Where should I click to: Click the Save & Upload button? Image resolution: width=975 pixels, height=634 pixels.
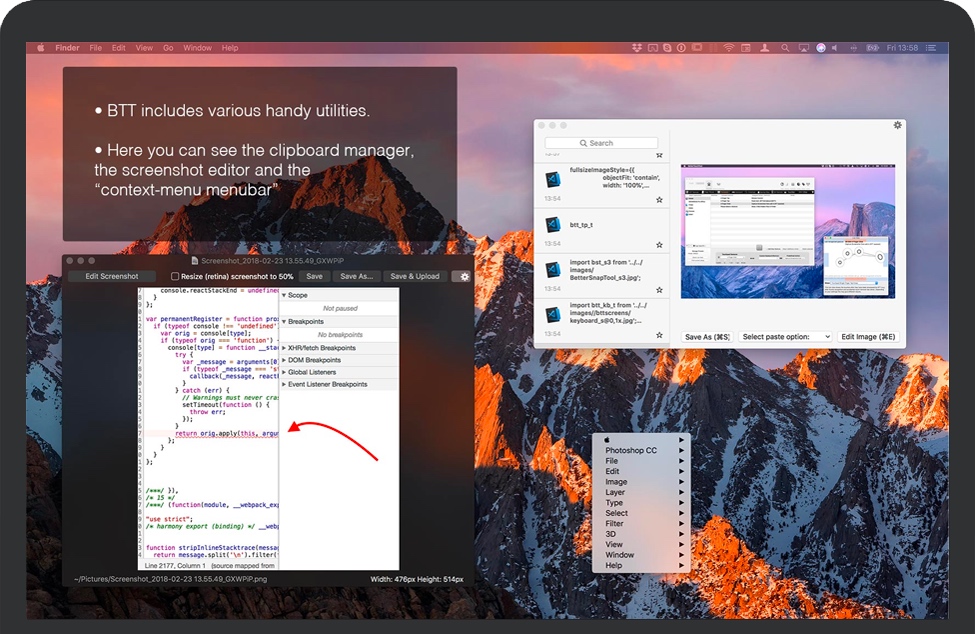[415, 276]
